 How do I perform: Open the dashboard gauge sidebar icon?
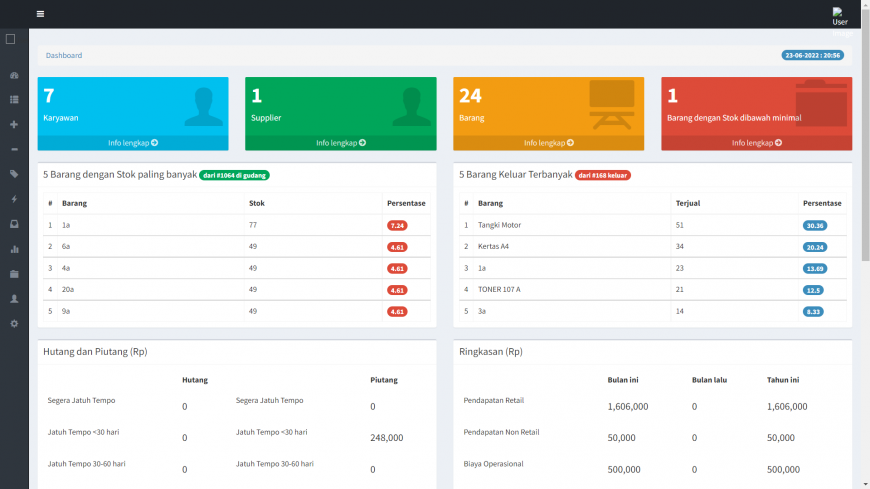tap(14, 75)
